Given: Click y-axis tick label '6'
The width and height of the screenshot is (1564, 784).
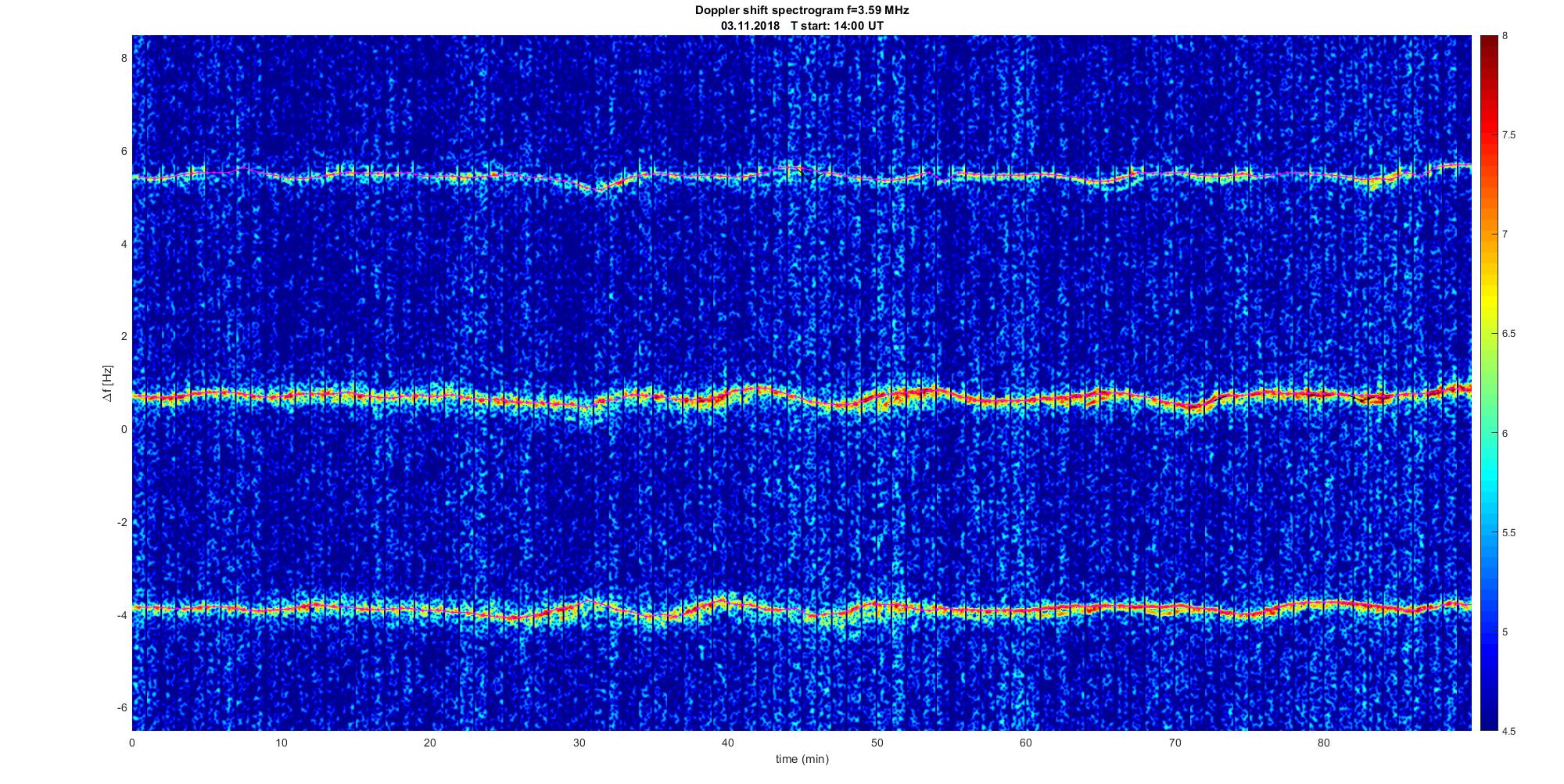Looking at the screenshot, I should (124, 151).
